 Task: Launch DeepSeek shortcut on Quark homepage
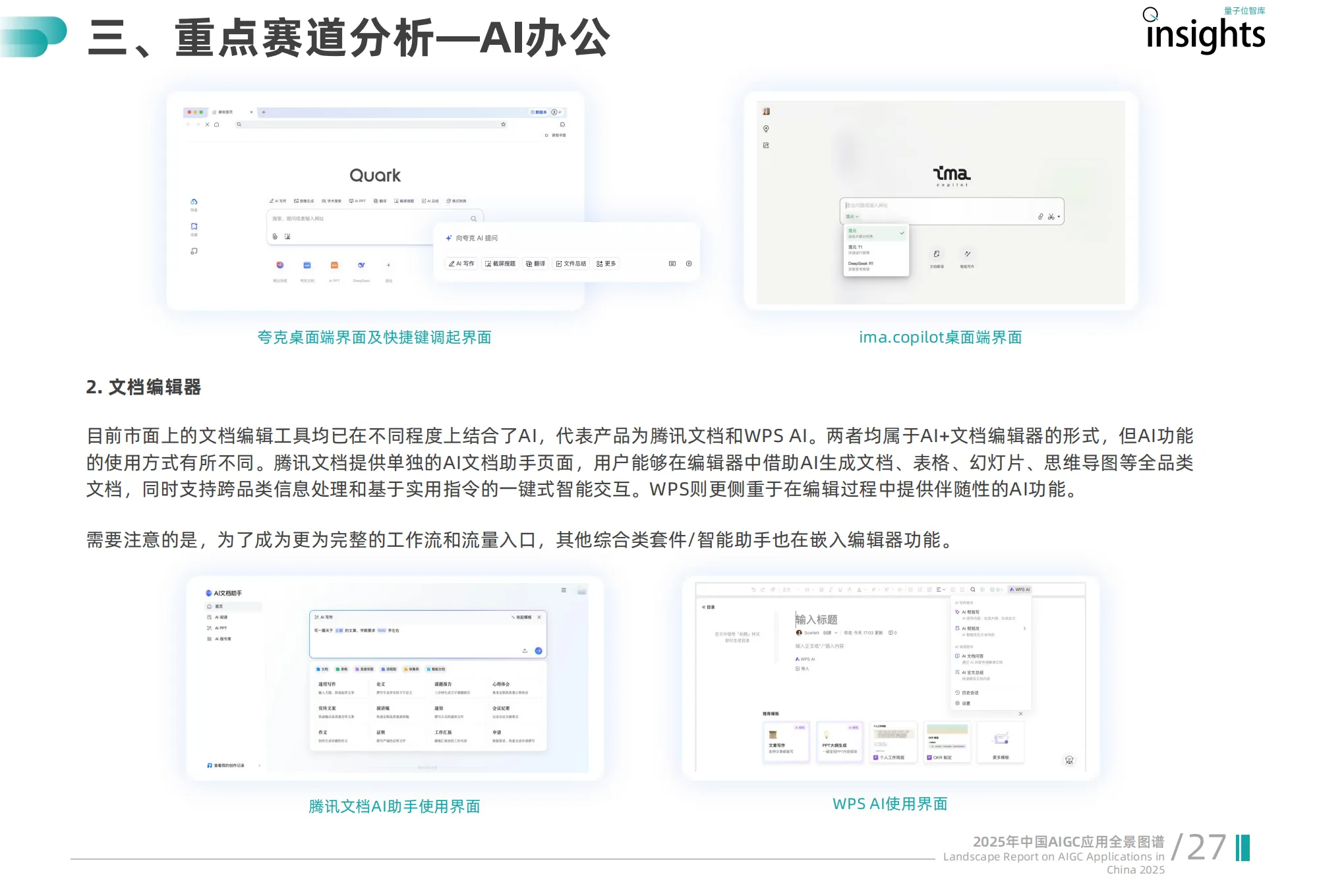(362, 265)
